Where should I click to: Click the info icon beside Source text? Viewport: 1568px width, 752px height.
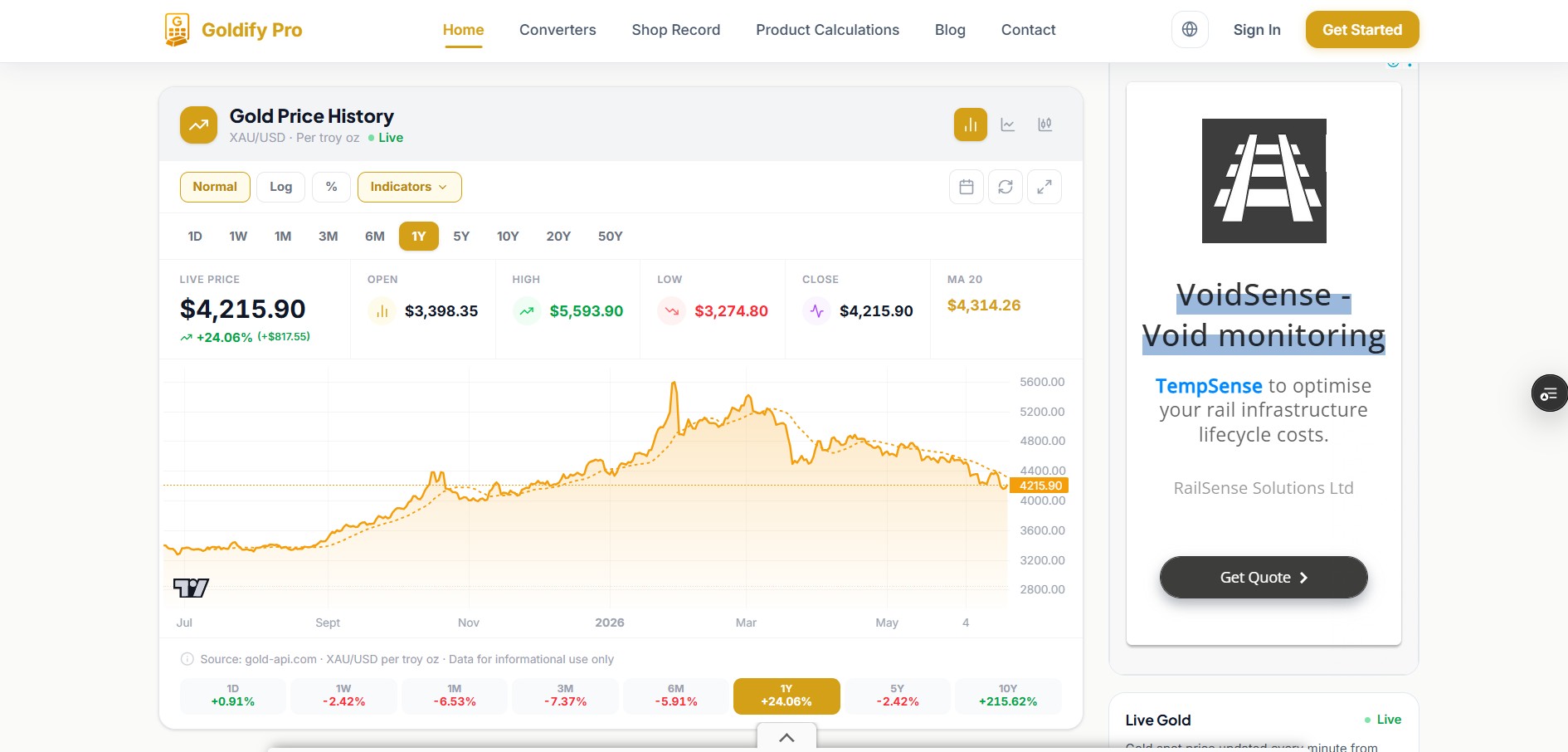[187, 659]
